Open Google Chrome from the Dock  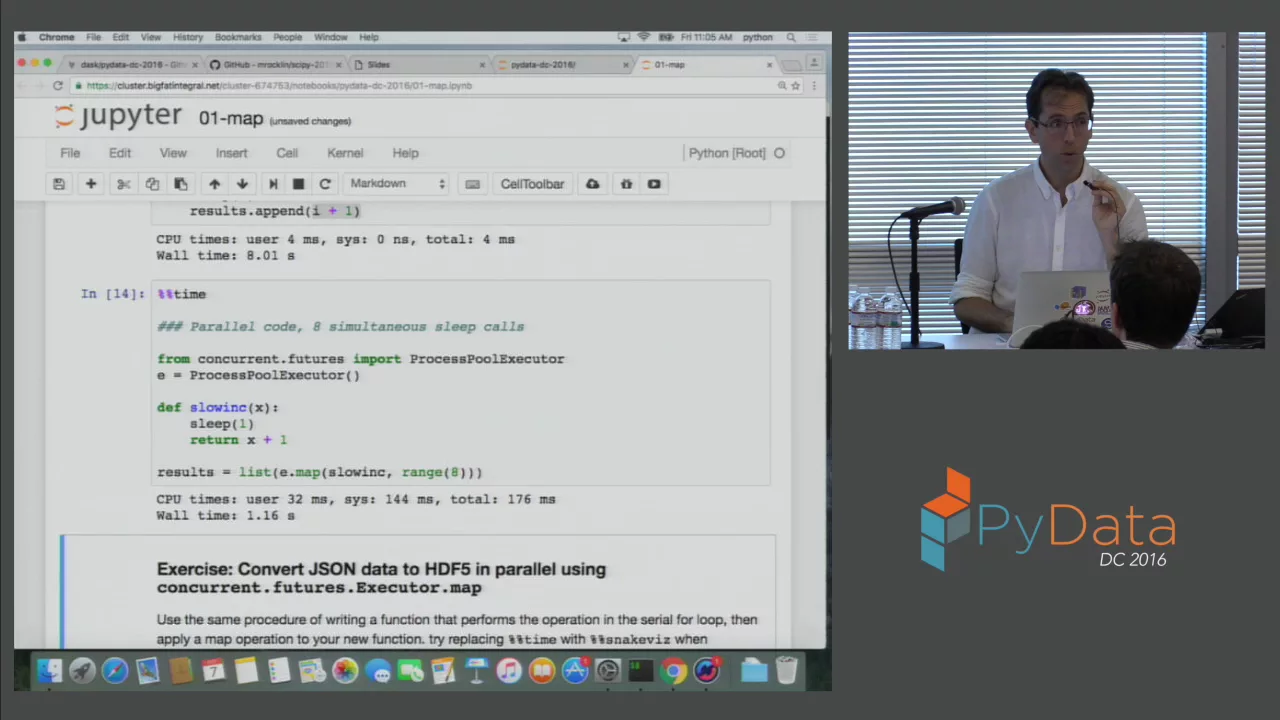tap(673, 671)
